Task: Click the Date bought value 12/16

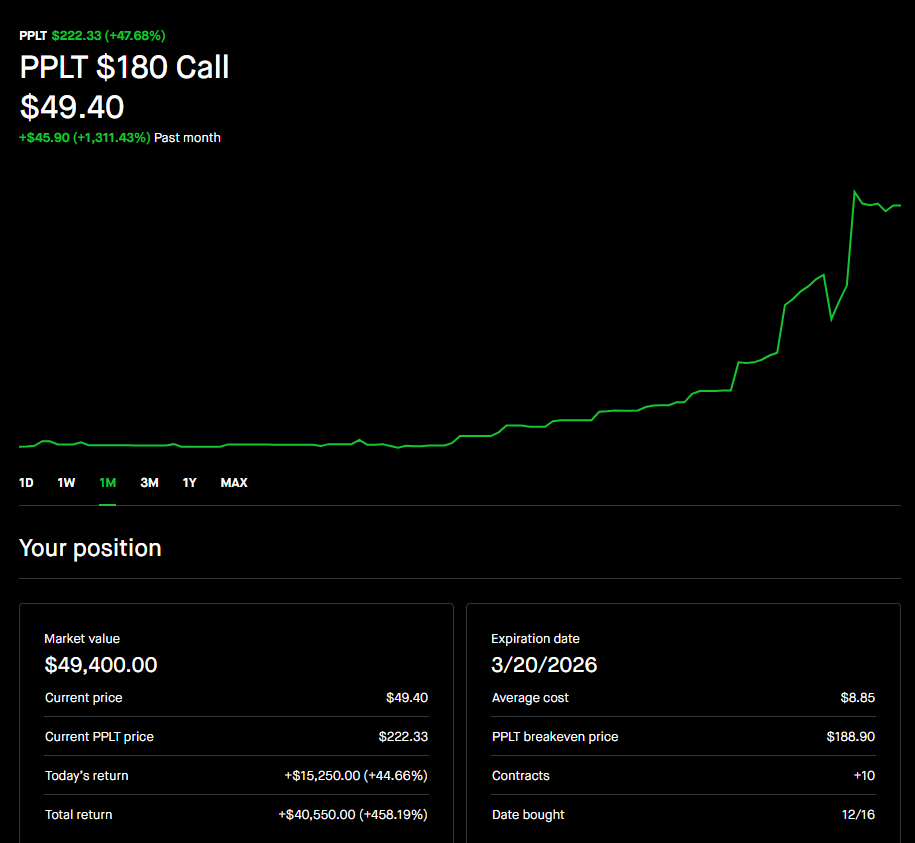Action: pos(858,815)
